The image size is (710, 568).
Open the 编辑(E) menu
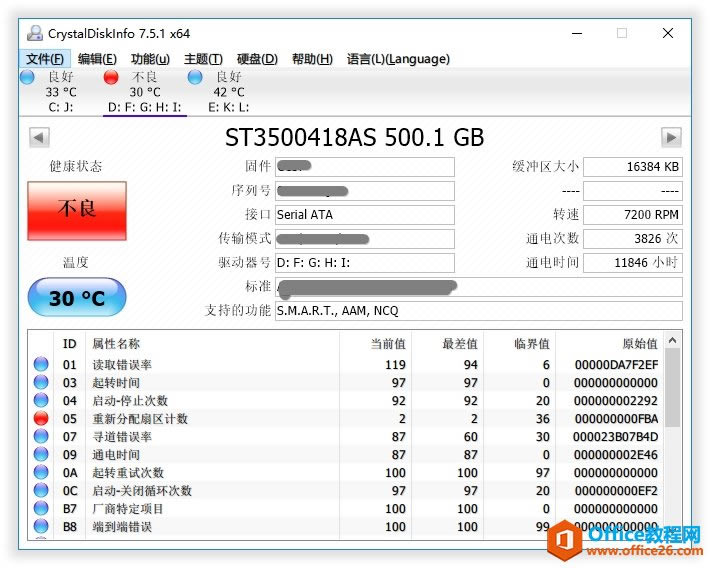(x=97, y=59)
